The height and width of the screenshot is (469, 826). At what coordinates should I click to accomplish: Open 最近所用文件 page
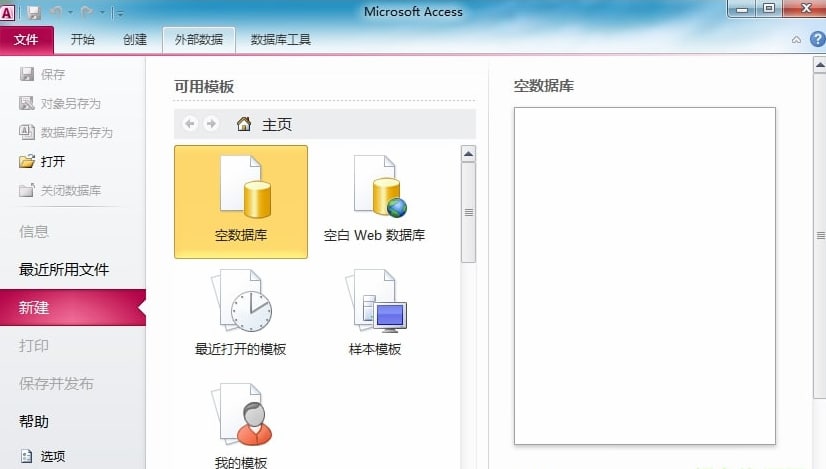coord(64,269)
